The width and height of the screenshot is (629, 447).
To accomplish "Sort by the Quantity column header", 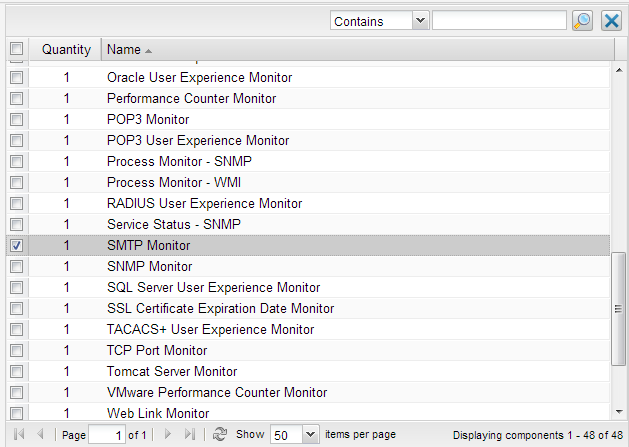I will 66,49.
